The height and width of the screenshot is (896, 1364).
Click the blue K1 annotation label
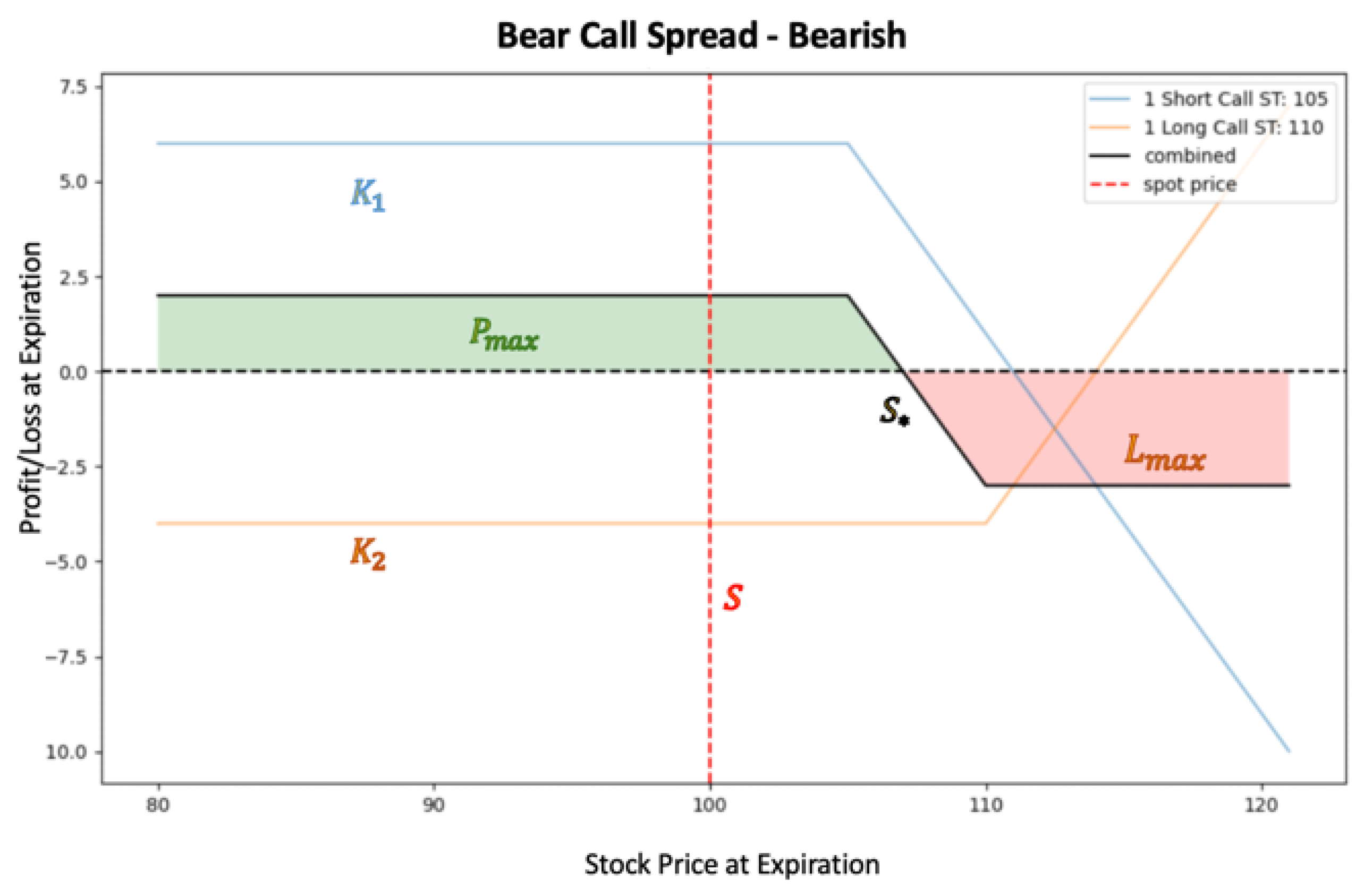point(368,195)
